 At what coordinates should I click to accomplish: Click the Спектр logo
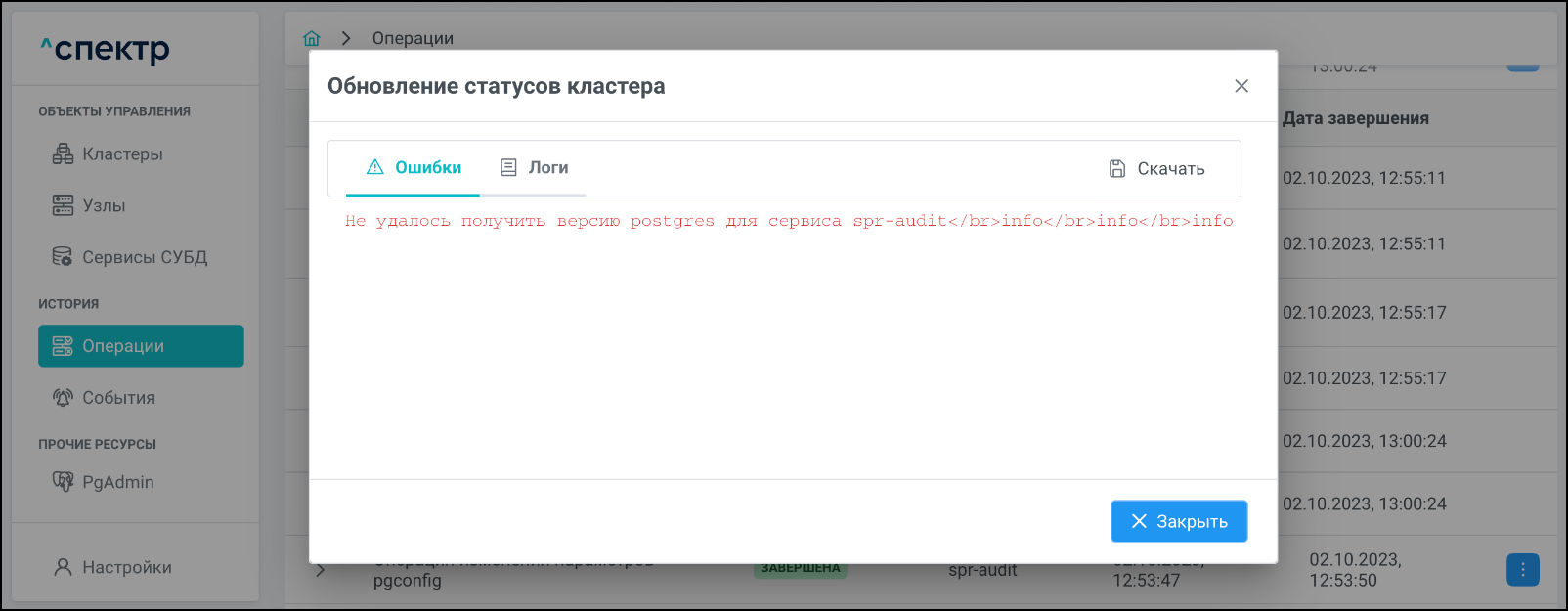[x=106, y=49]
